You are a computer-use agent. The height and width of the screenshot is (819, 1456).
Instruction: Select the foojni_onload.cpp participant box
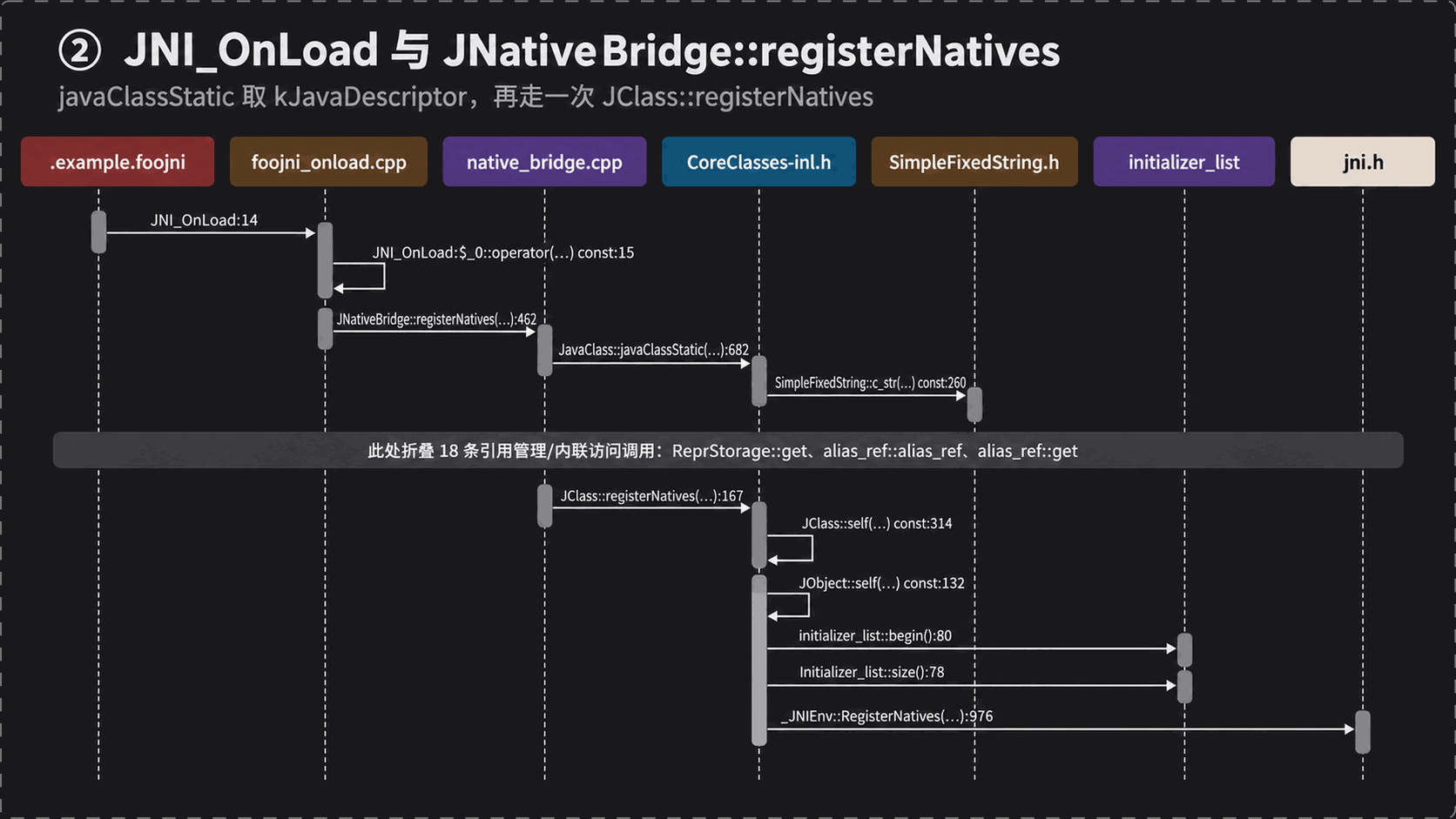pyautogui.click(x=328, y=162)
